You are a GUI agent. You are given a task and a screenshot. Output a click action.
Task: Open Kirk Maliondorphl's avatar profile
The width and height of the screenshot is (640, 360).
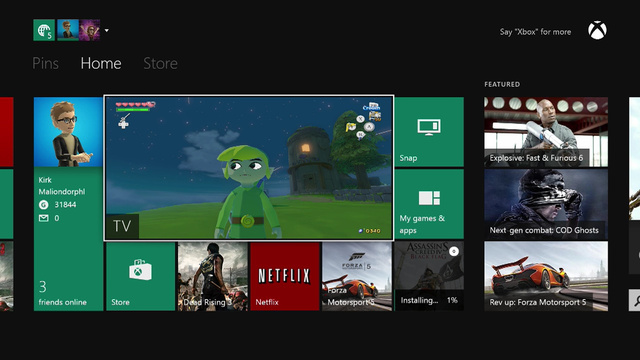(68, 132)
